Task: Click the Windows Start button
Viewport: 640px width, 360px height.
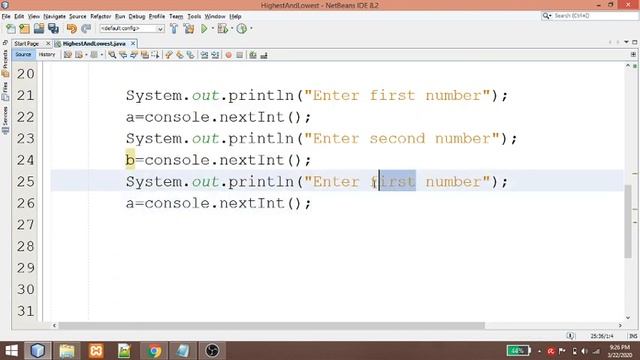Action: tap(11, 351)
